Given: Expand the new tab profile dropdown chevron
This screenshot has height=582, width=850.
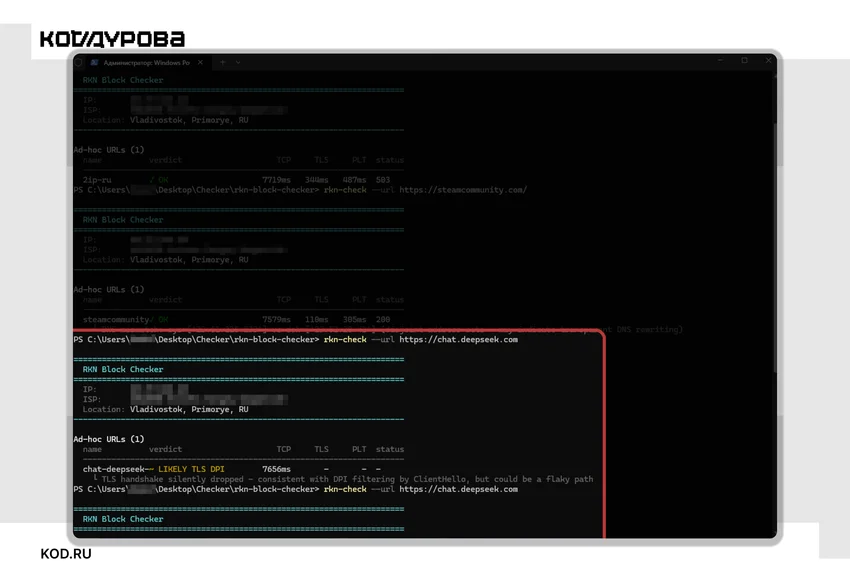Looking at the screenshot, I should click(238, 62).
